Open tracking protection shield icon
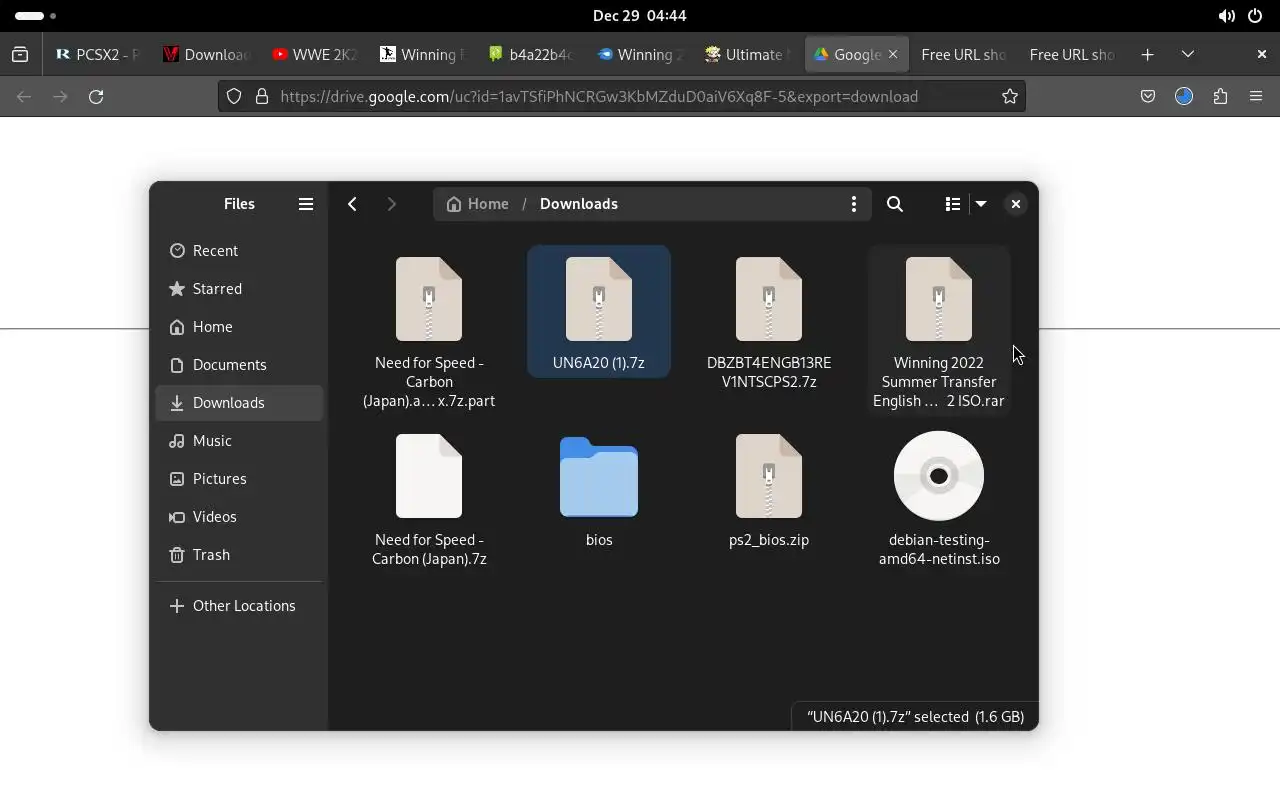This screenshot has width=1280, height=800. coord(233,97)
